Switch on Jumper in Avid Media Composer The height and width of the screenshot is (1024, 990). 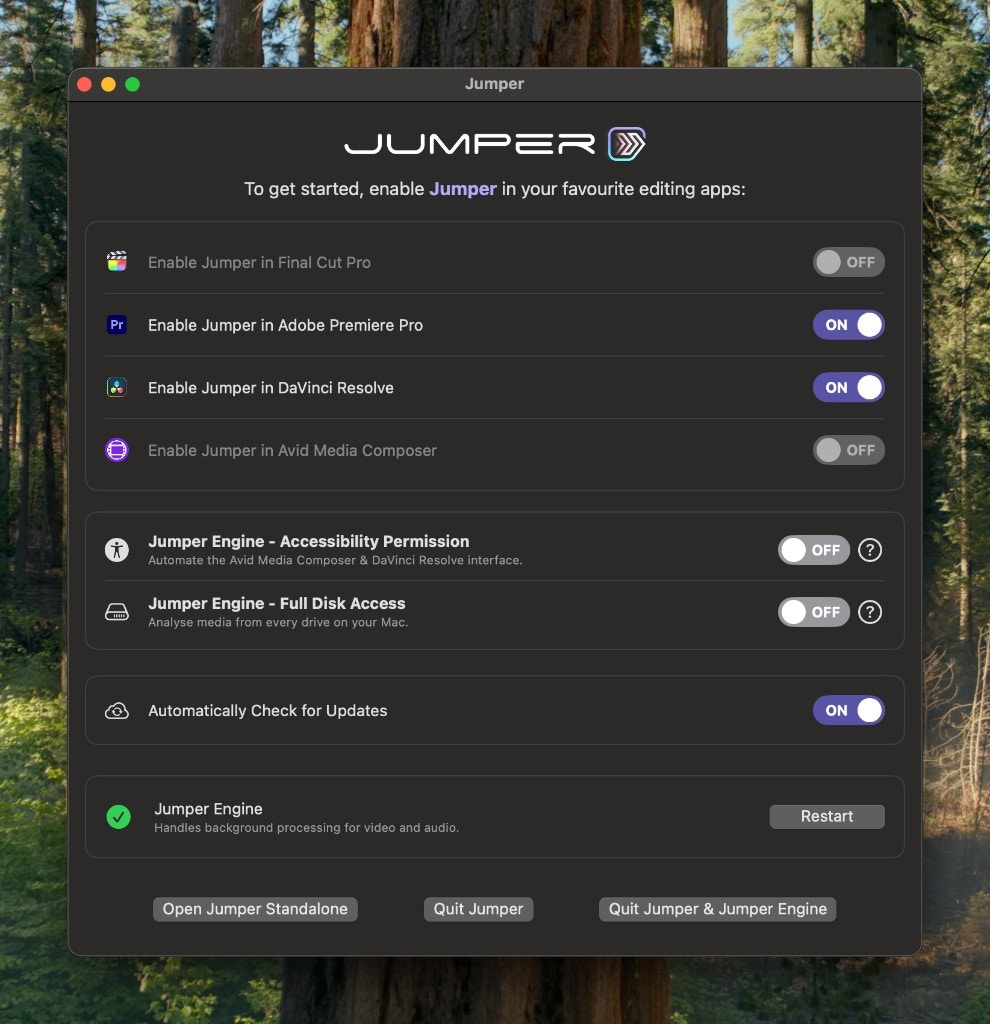pyautogui.click(x=849, y=450)
